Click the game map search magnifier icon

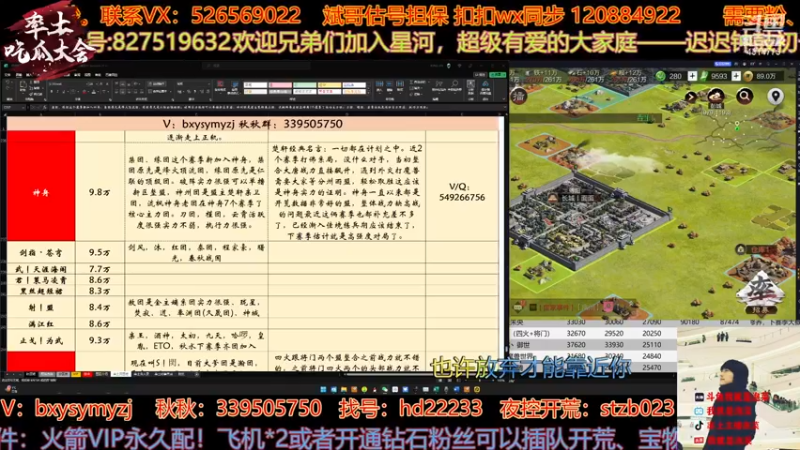coord(744,95)
